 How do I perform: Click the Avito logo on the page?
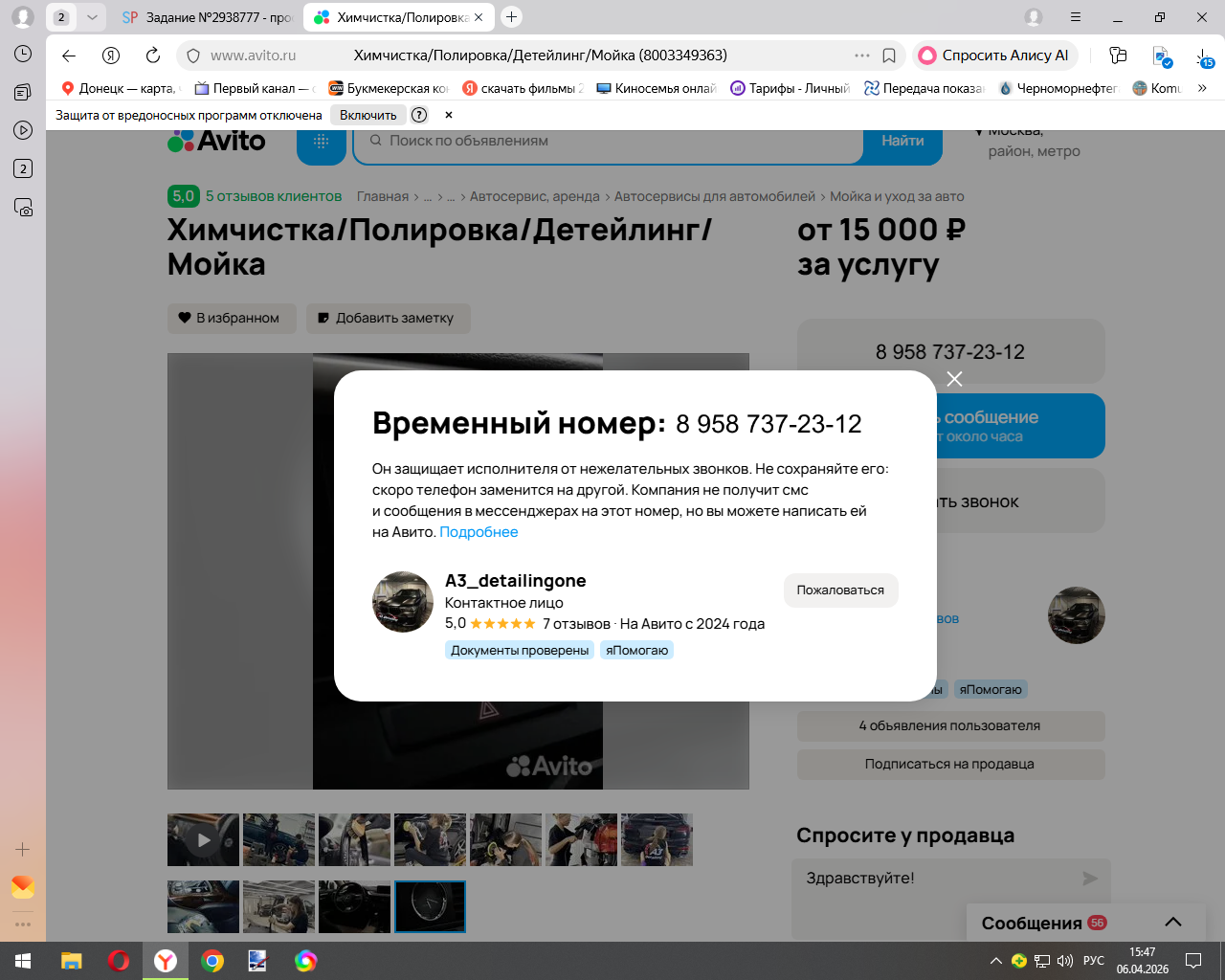tap(216, 141)
